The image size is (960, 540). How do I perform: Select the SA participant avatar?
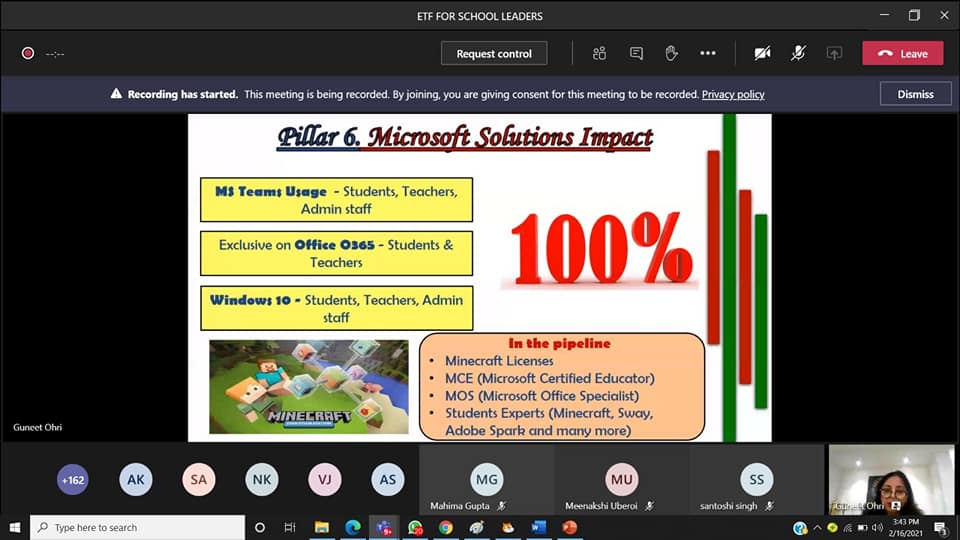(x=198, y=480)
